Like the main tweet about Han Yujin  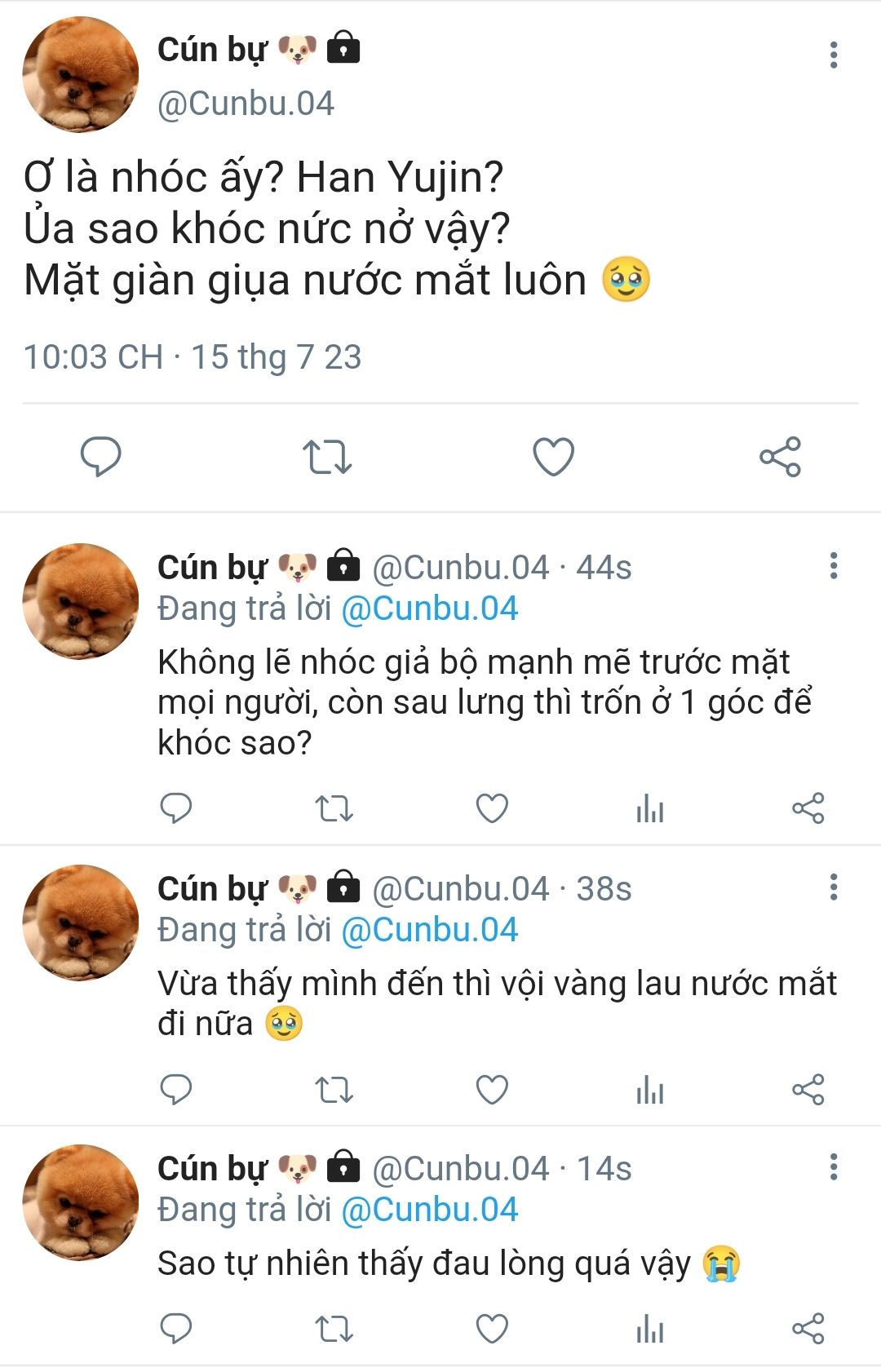click(553, 456)
